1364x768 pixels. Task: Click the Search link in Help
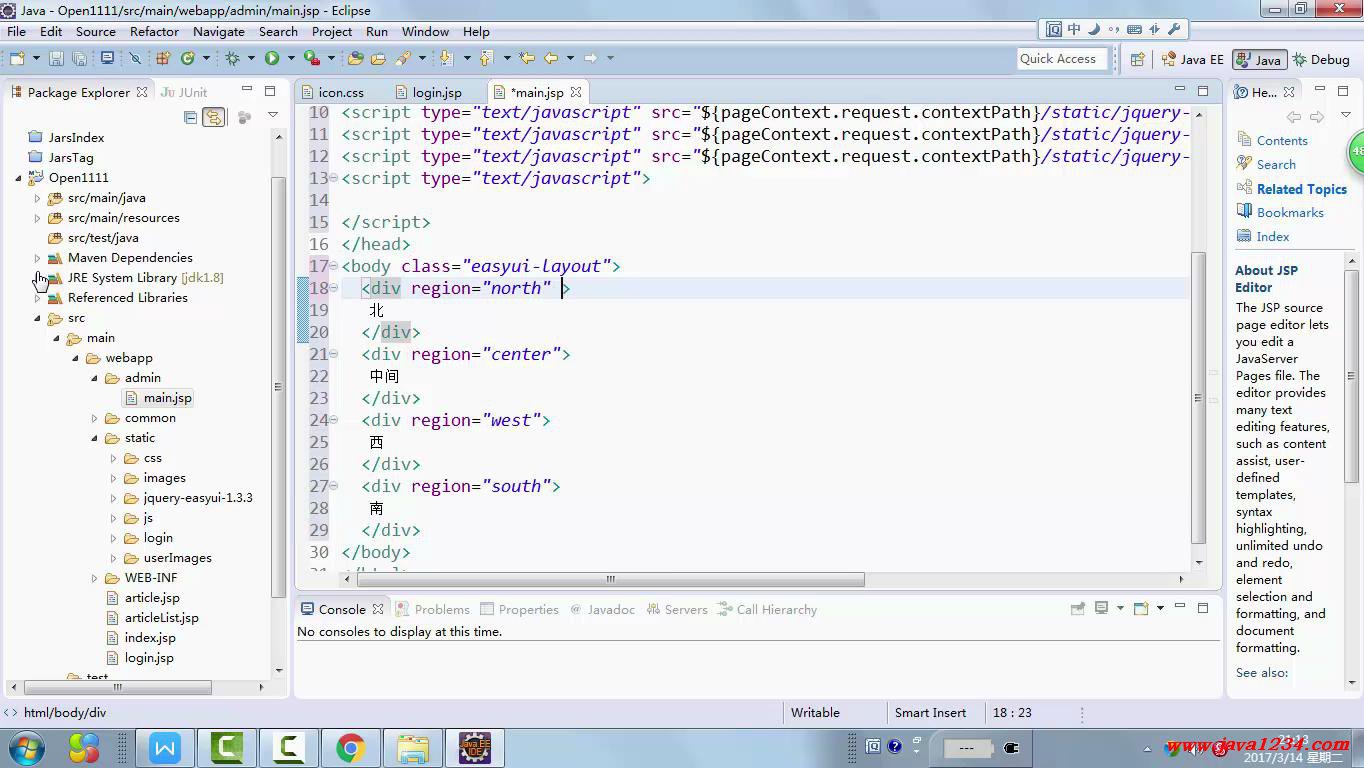coord(1276,164)
